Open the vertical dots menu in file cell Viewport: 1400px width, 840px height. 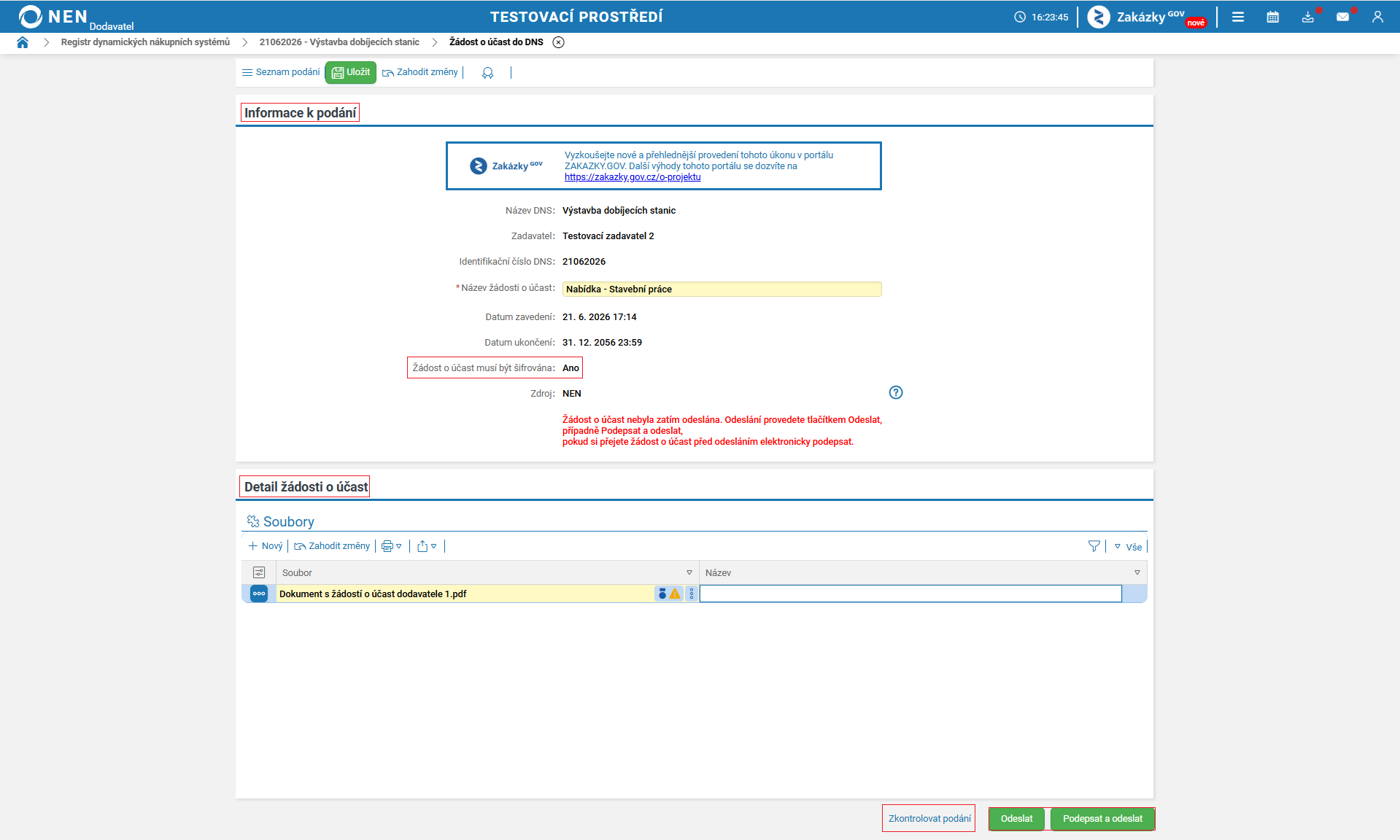[x=692, y=594]
